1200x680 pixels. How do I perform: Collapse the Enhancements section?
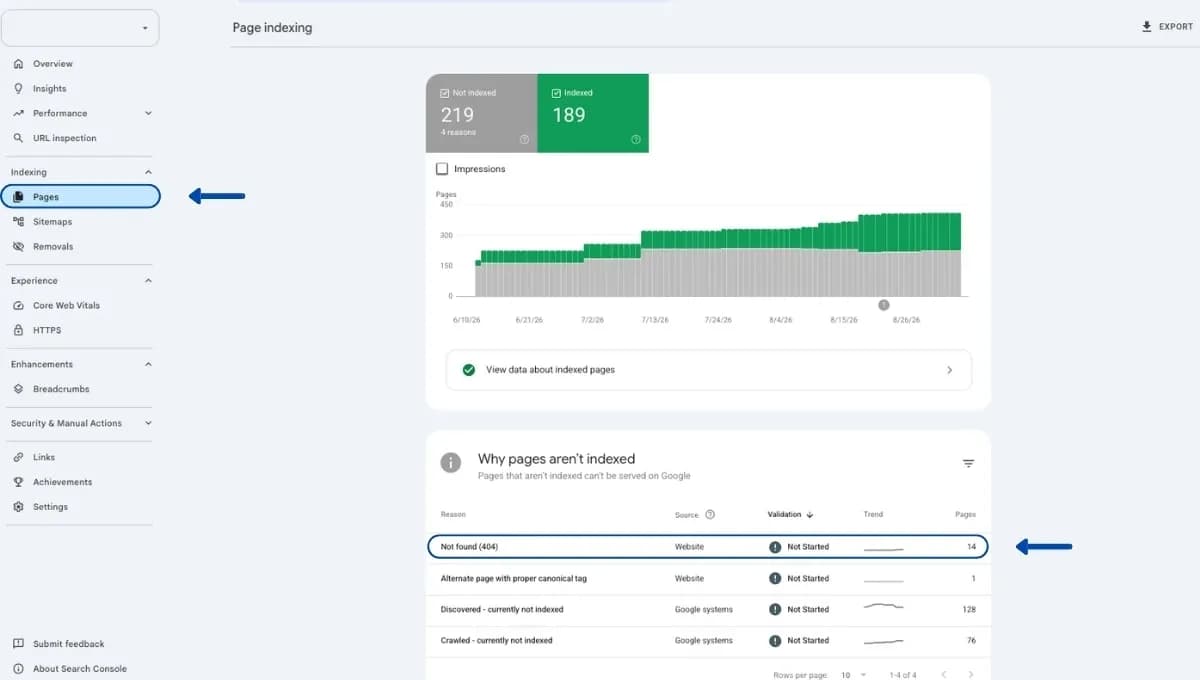pyautogui.click(x=149, y=364)
